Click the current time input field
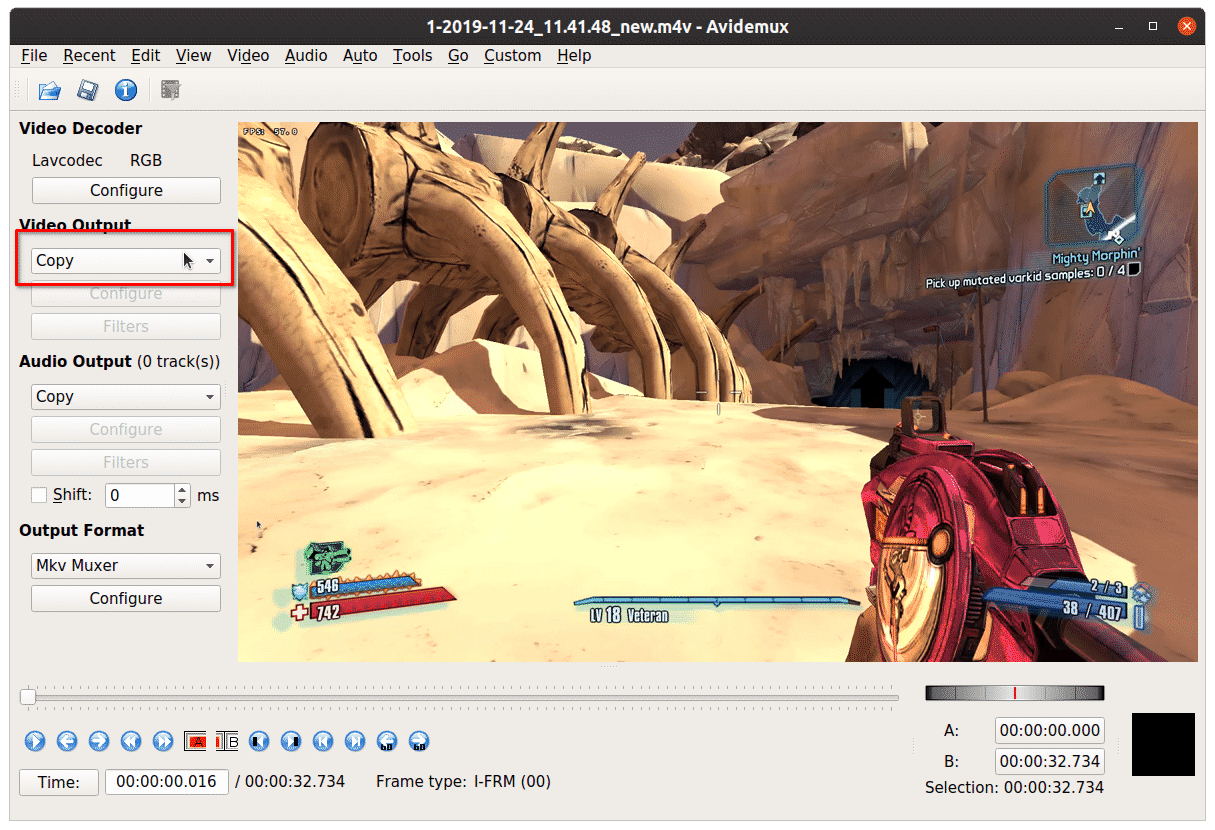 (166, 781)
